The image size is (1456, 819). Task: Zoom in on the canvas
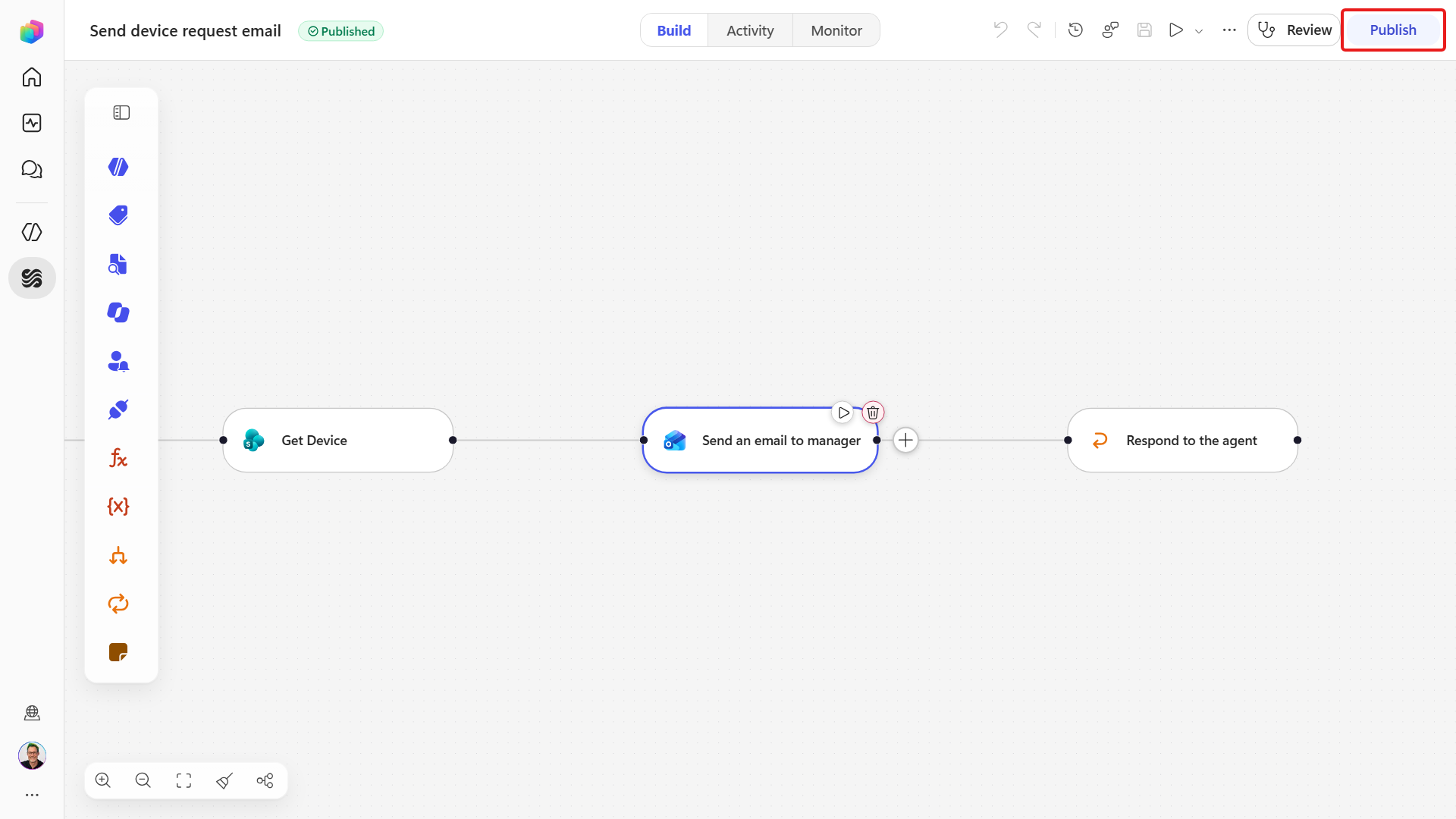[x=103, y=780]
